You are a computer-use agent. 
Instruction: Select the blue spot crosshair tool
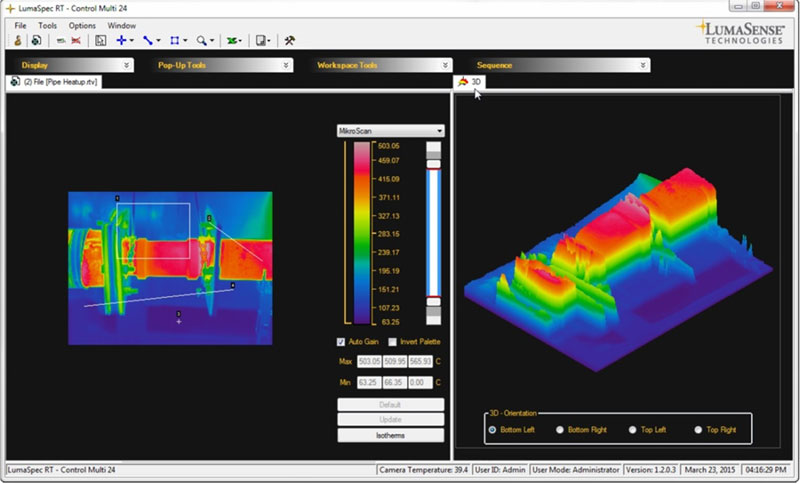coord(121,40)
